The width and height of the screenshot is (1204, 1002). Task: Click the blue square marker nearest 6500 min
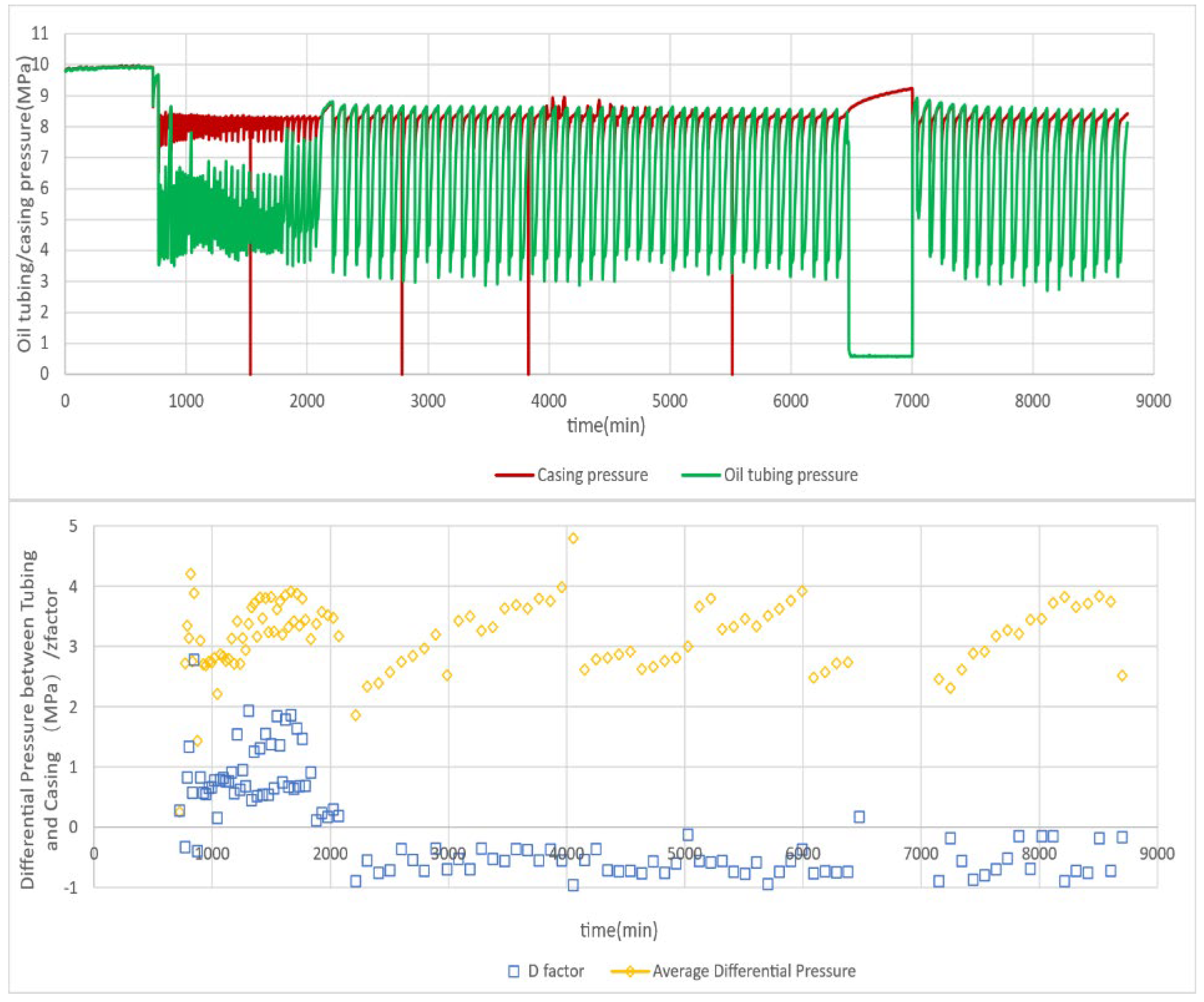coord(859,817)
